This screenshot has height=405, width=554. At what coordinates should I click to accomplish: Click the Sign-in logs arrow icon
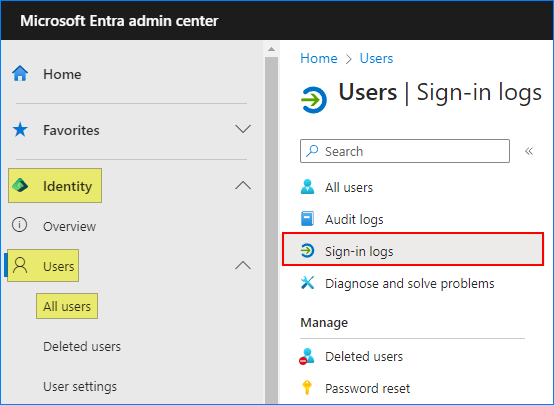[x=307, y=251]
